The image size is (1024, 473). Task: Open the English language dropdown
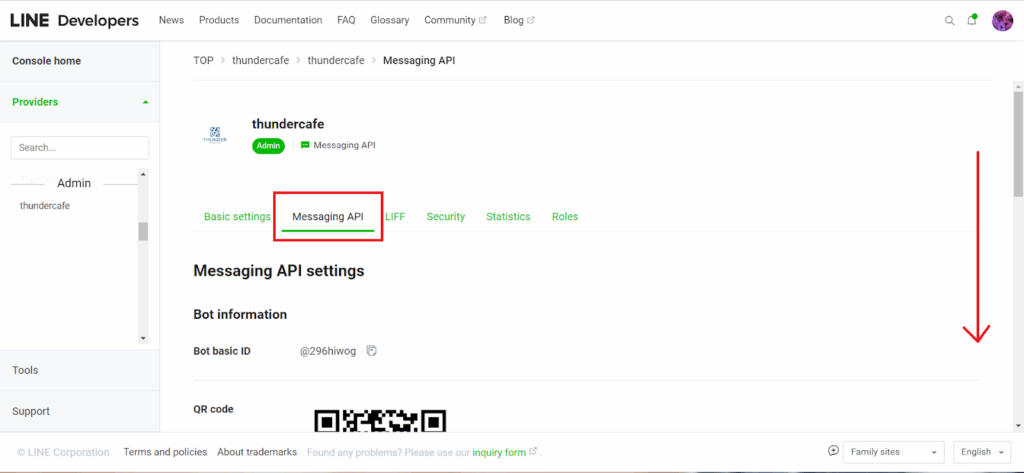click(x=983, y=452)
